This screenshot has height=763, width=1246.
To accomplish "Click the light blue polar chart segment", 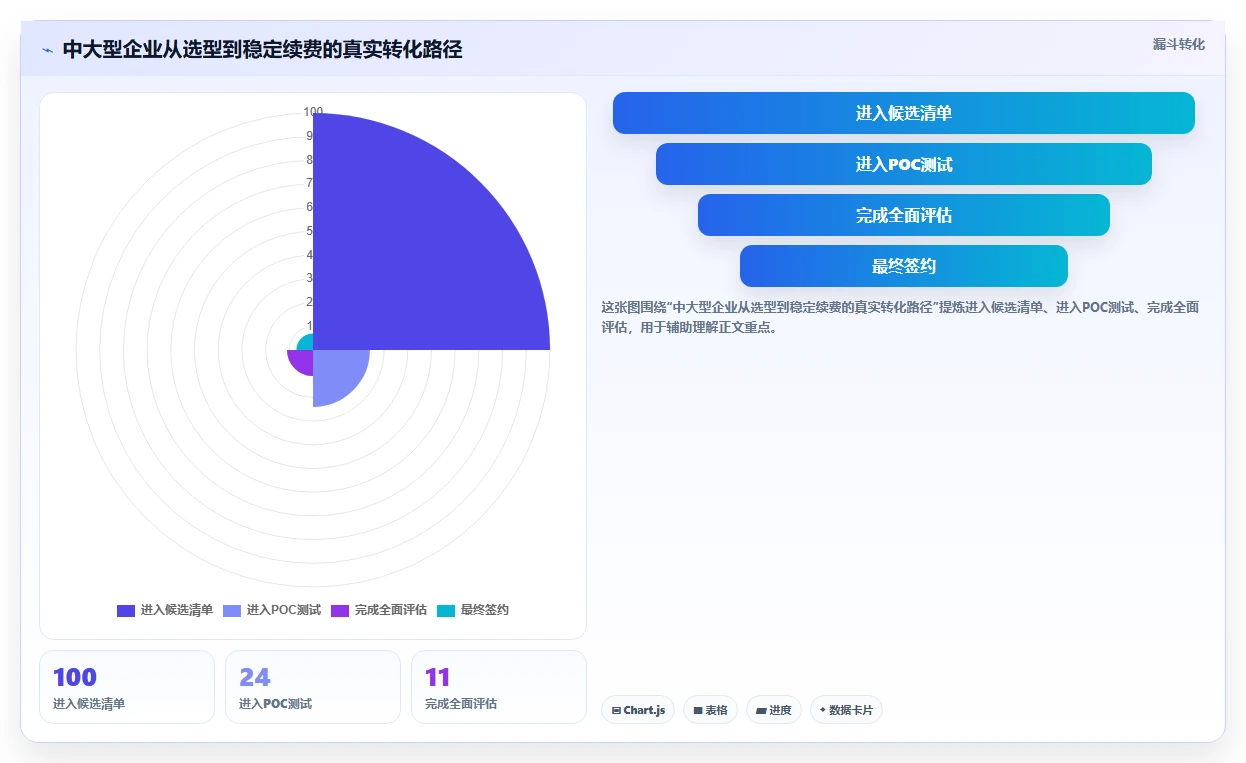I will point(336,372).
